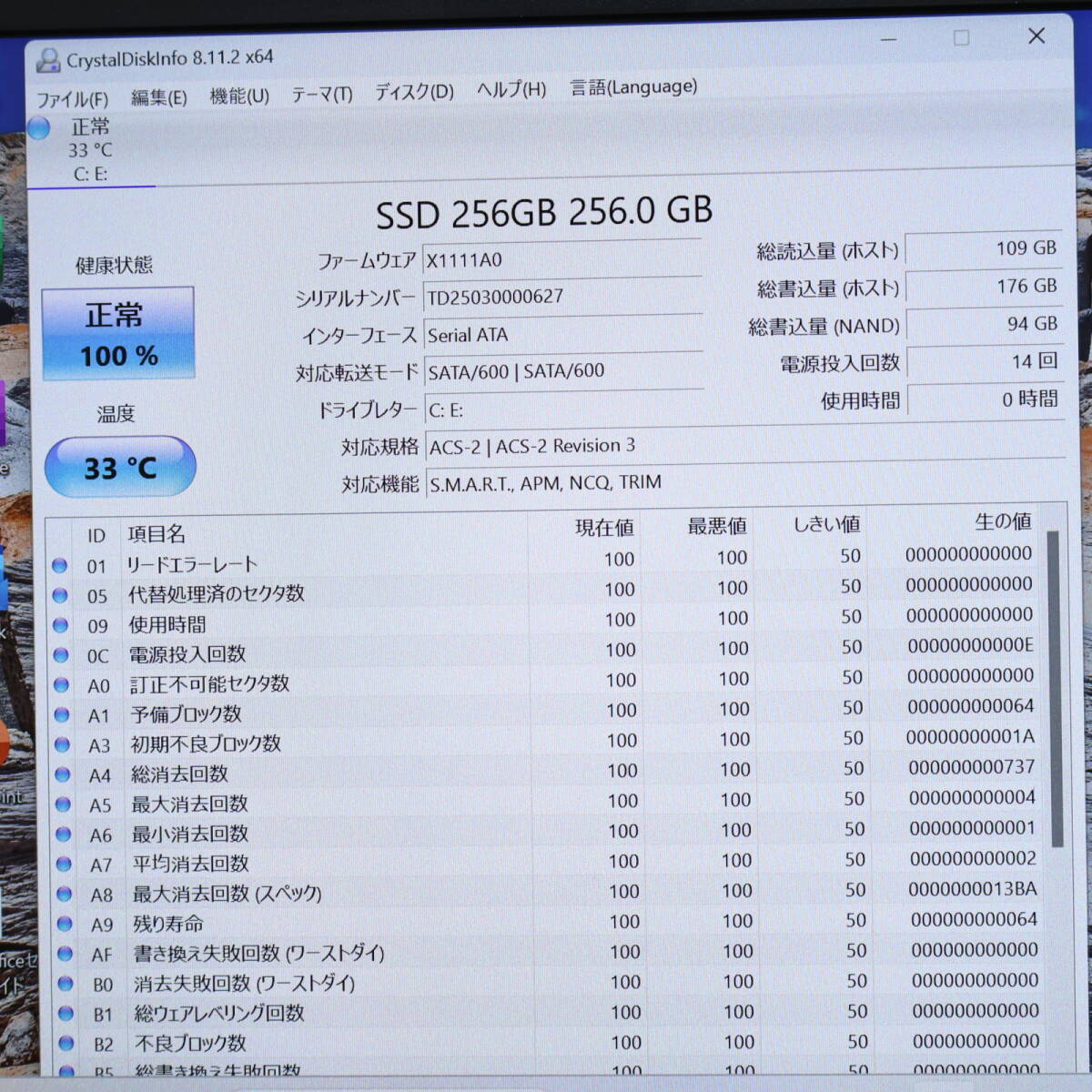1092x1092 pixels.
Task: Click status dot for ID A1 予備ブロック数
Action: (x=62, y=715)
